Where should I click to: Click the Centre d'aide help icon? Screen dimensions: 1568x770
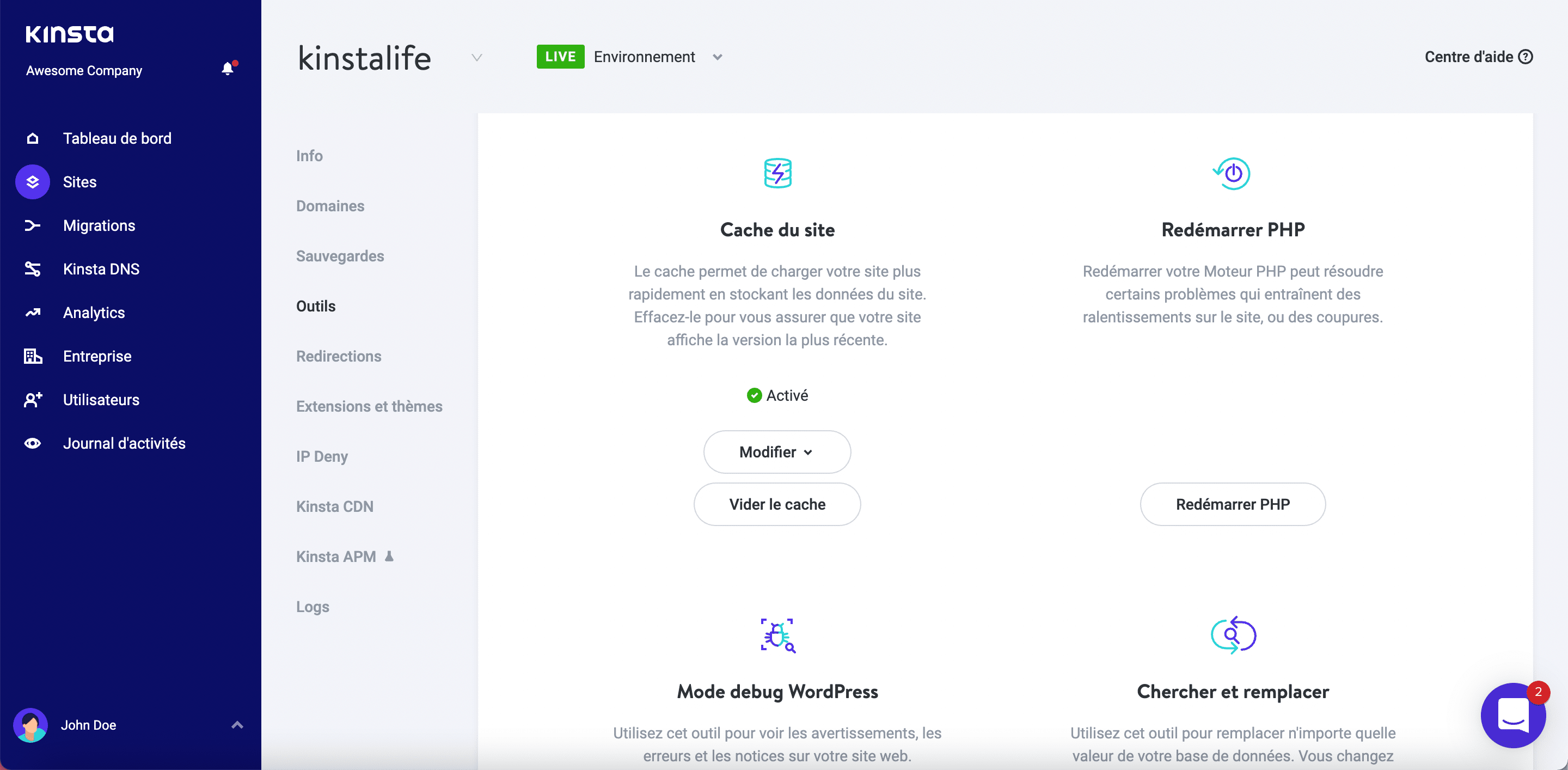tap(1526, 56)
